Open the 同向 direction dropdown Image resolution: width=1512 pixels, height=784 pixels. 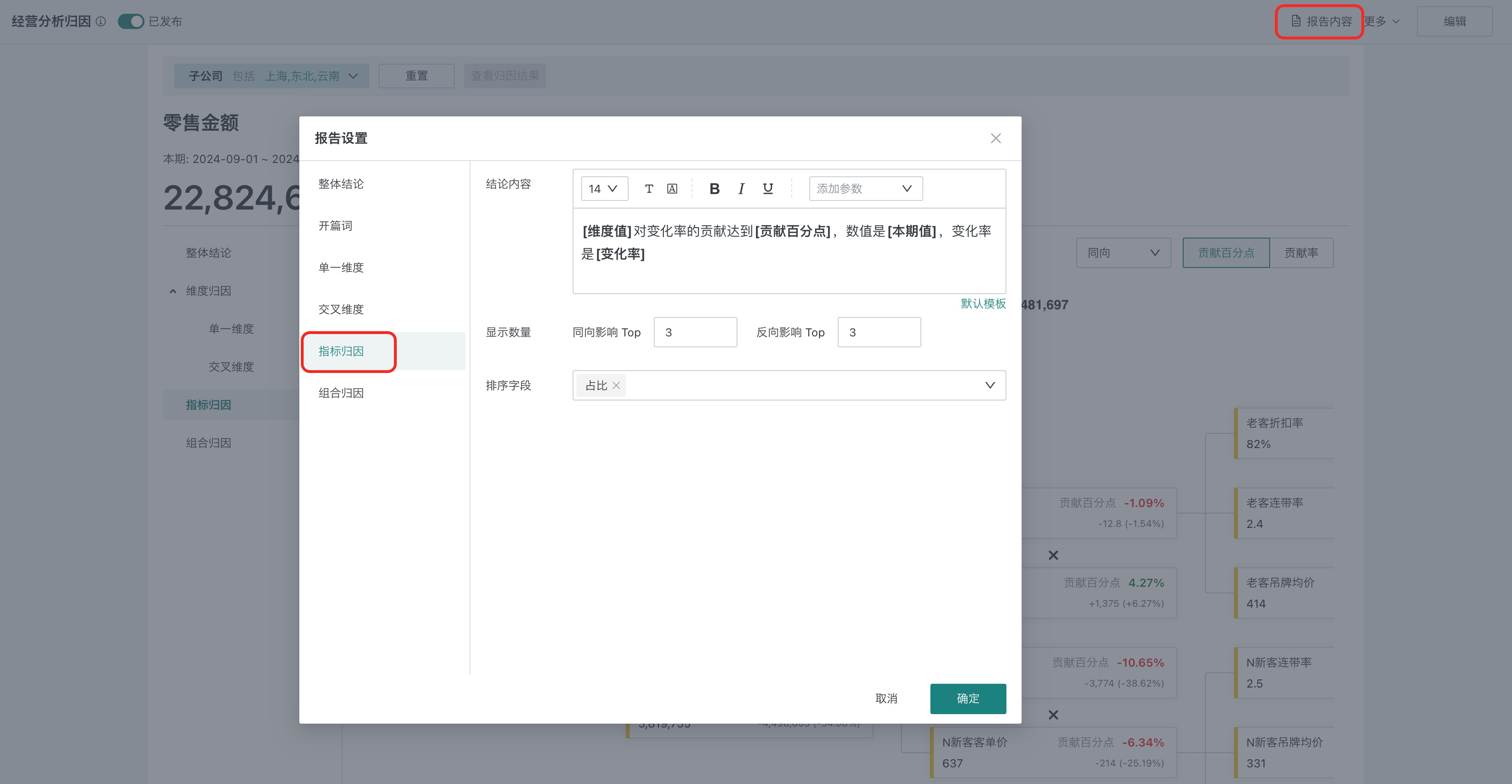click(x=1123, y=253)
